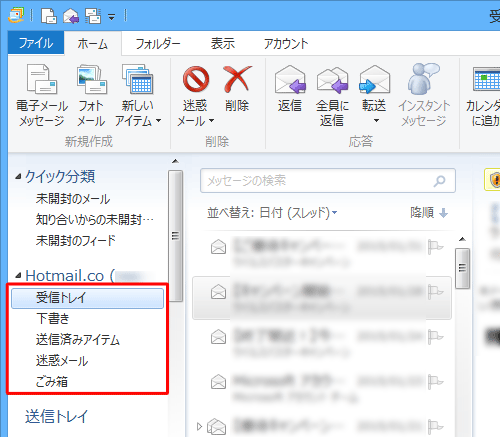This screenshot has width=500, height=437.
Task: Click the threaded conversation envelope icon
Action: (x=217, y=426)
